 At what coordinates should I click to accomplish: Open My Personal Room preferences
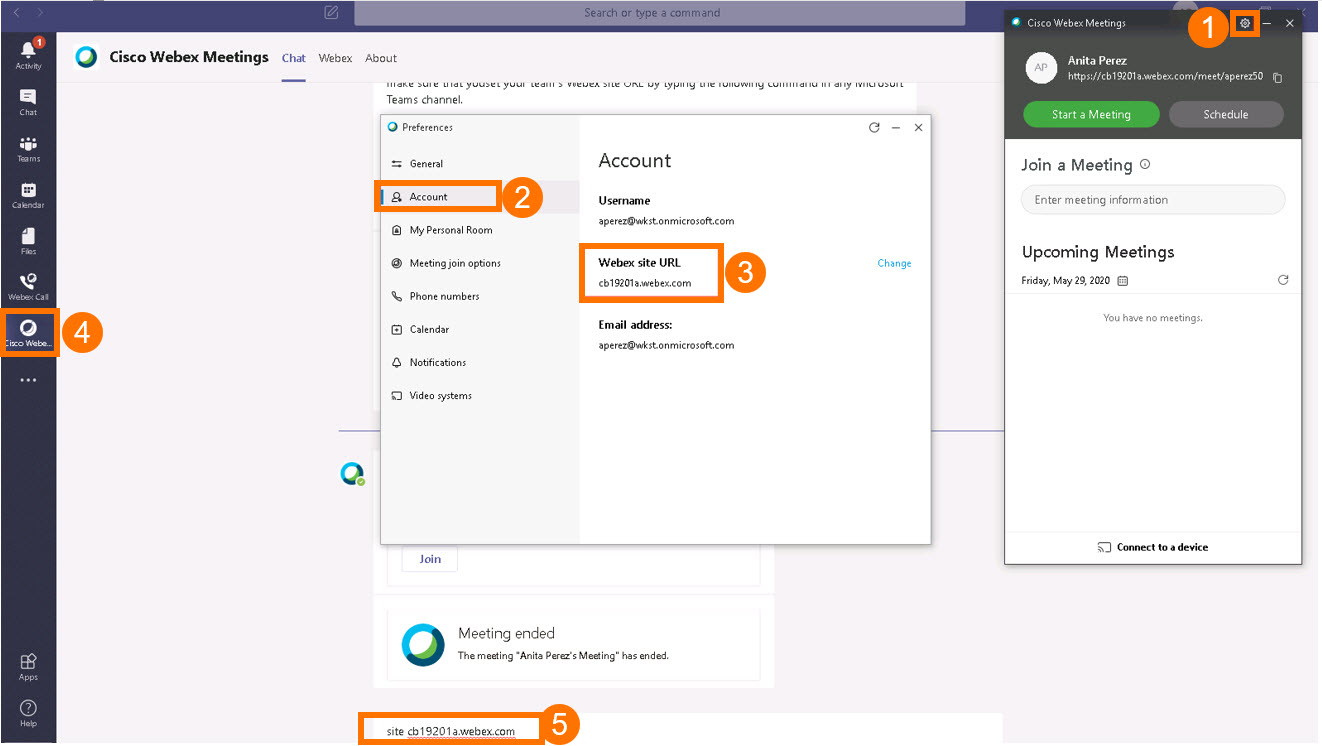[x=480, y=230]
